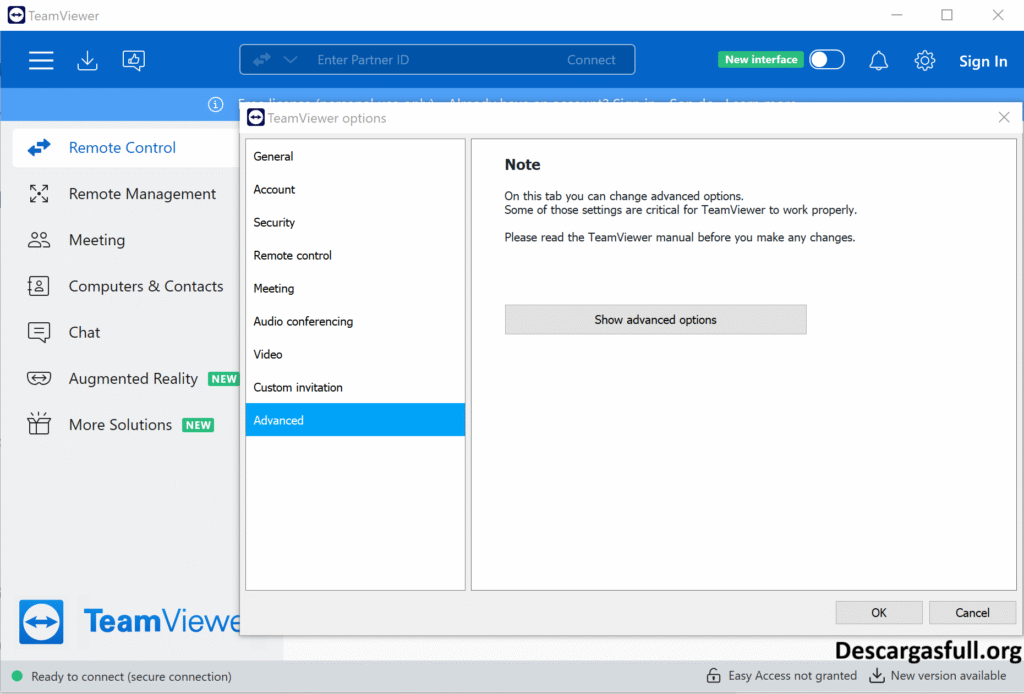Open the Chat panel icon
This screenshot has width=1024, height=694.
tap(37, 331)
